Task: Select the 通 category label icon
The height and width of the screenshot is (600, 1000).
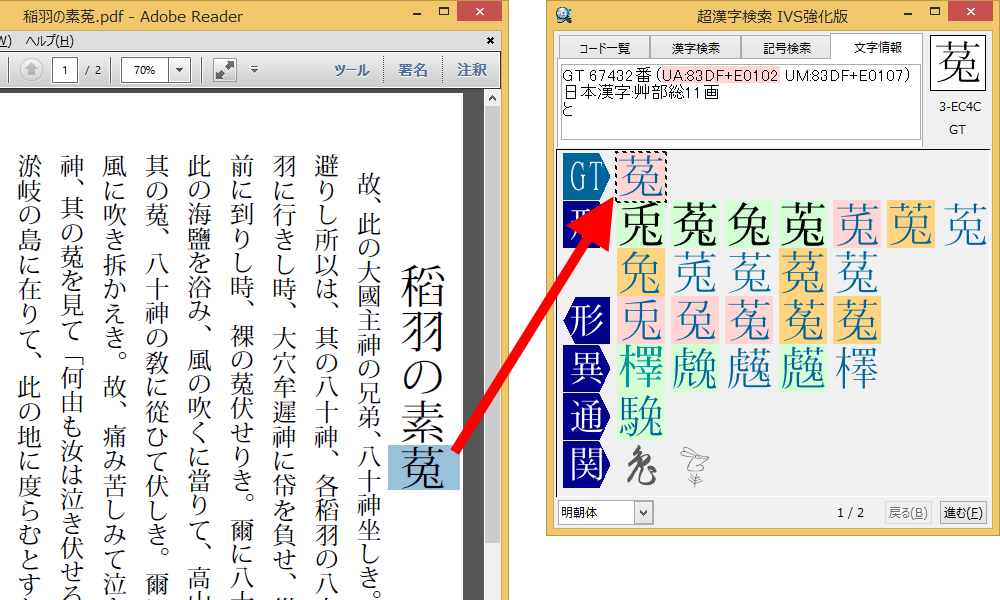Action: coord(586,417)
